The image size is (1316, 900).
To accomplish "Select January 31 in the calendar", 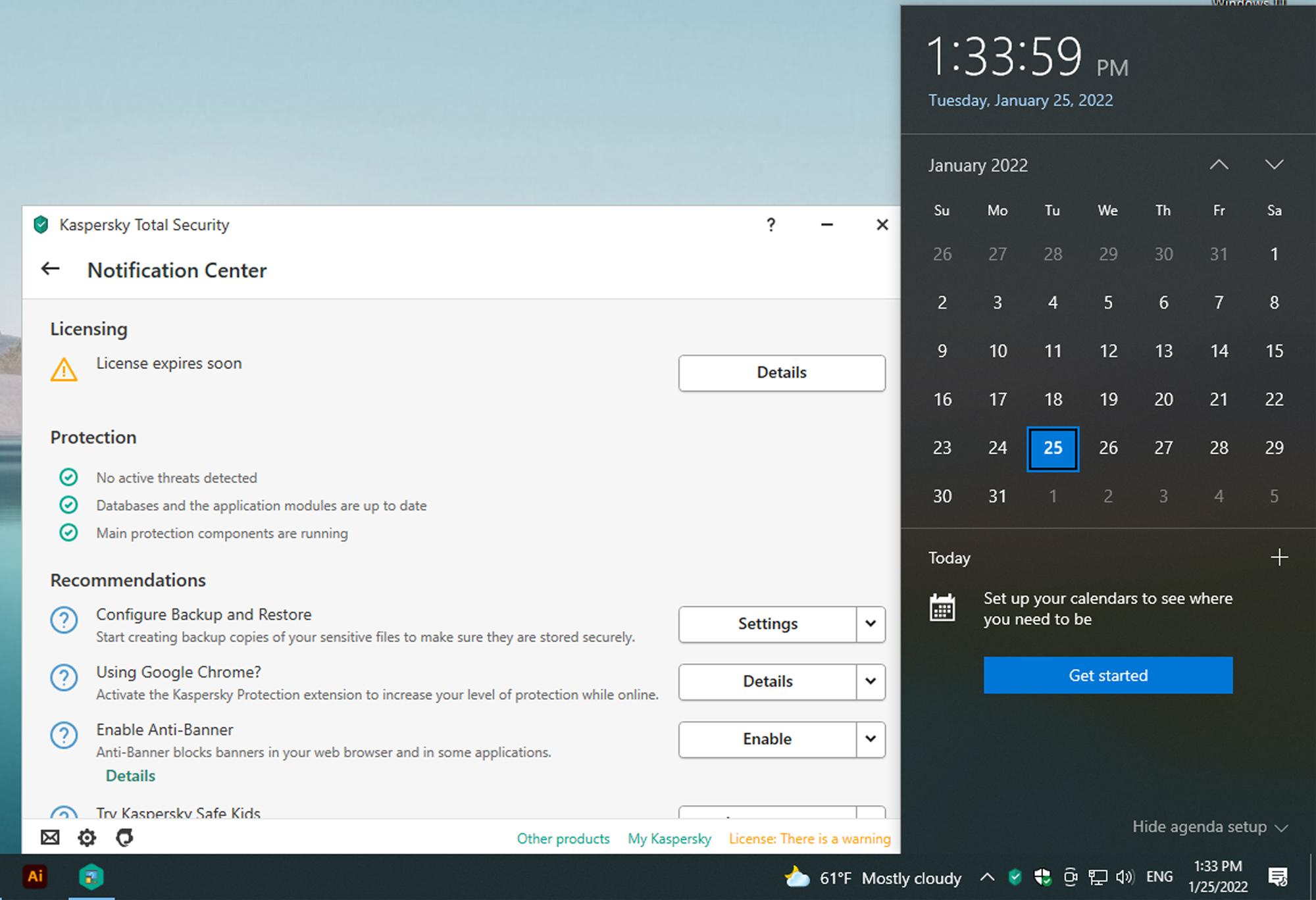I will [998, 496].
